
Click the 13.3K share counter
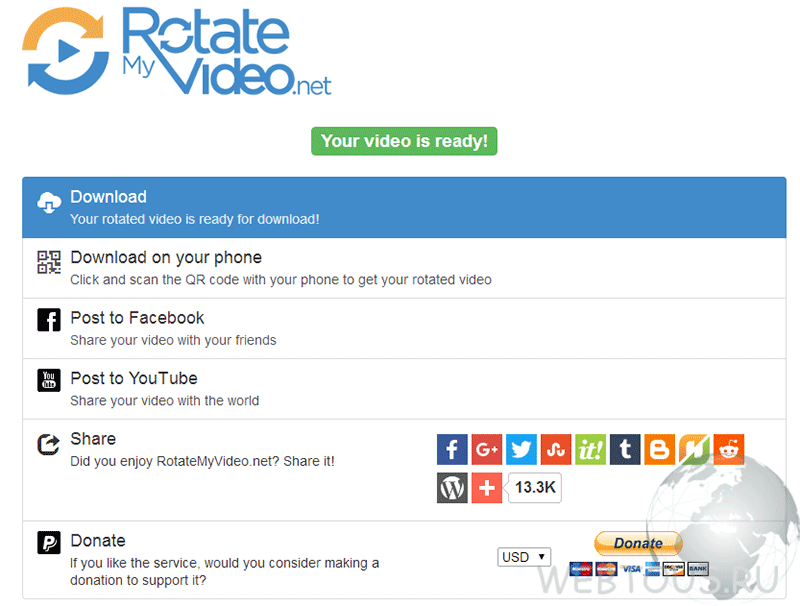535,488
